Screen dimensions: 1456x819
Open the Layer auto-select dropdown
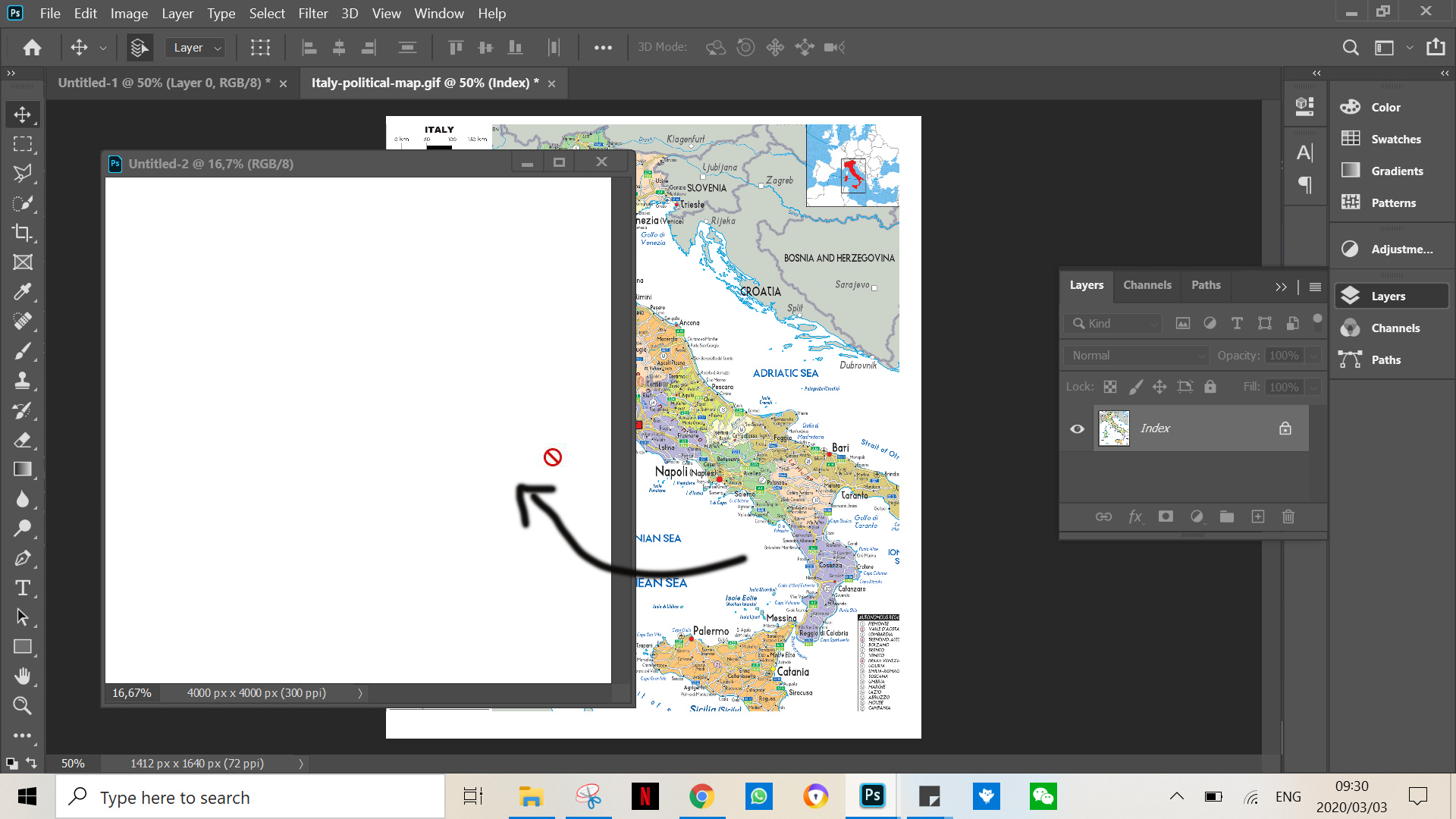(x=196, y=48)
